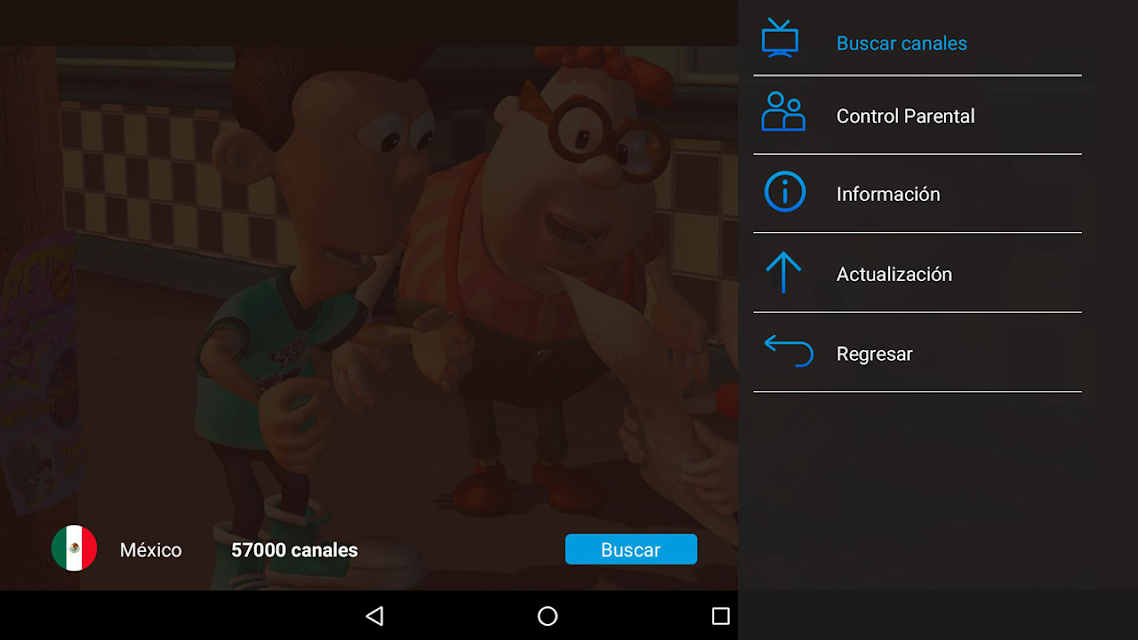1138x640 pixels.
Task: Open the Buscar canales menu entry
Action: click(x=917, y=39)
